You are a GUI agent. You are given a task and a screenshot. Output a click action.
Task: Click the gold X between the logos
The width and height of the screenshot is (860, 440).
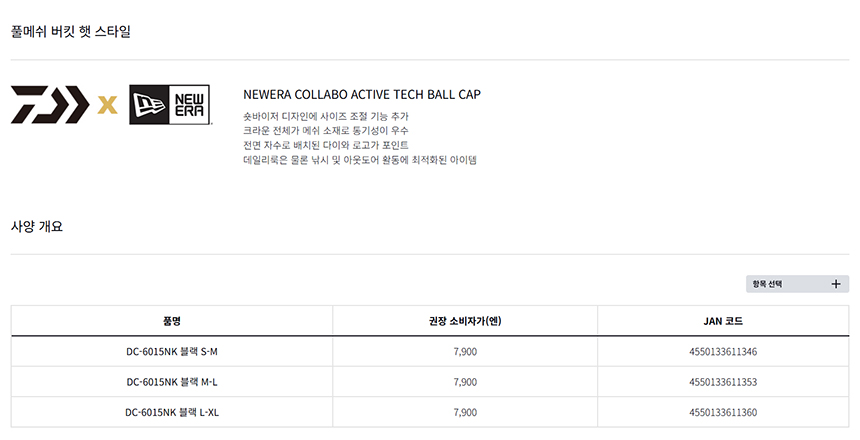(x=108, y=104)
